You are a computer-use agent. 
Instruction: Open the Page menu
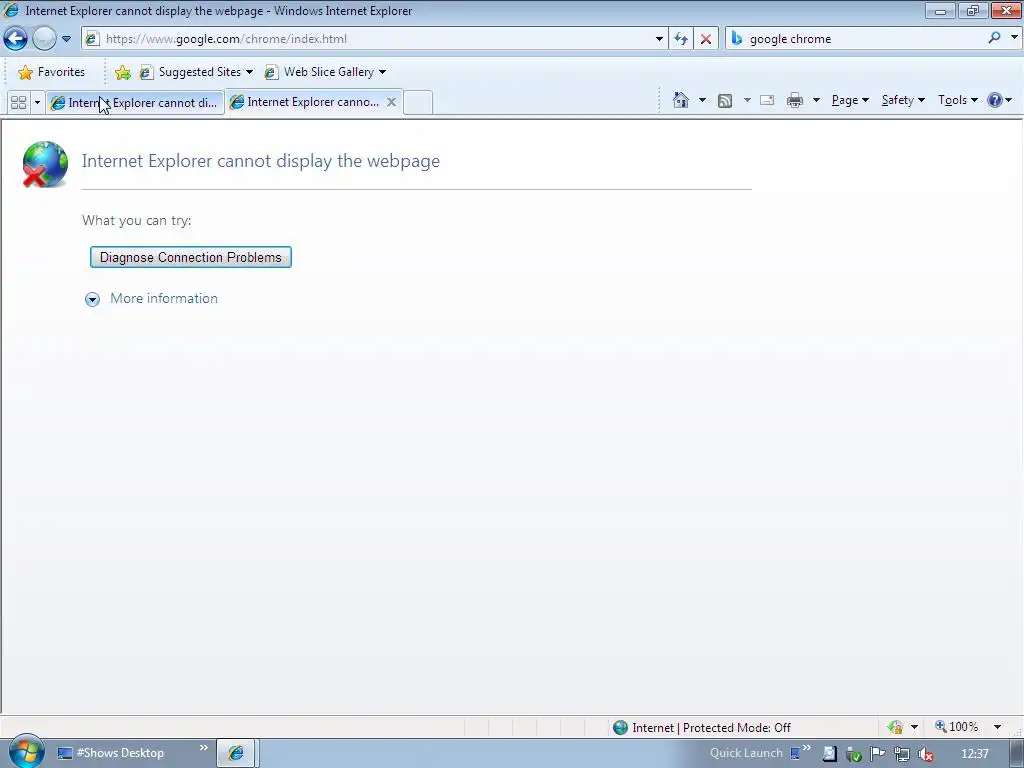pyautogui.click(x=850, y=100)
